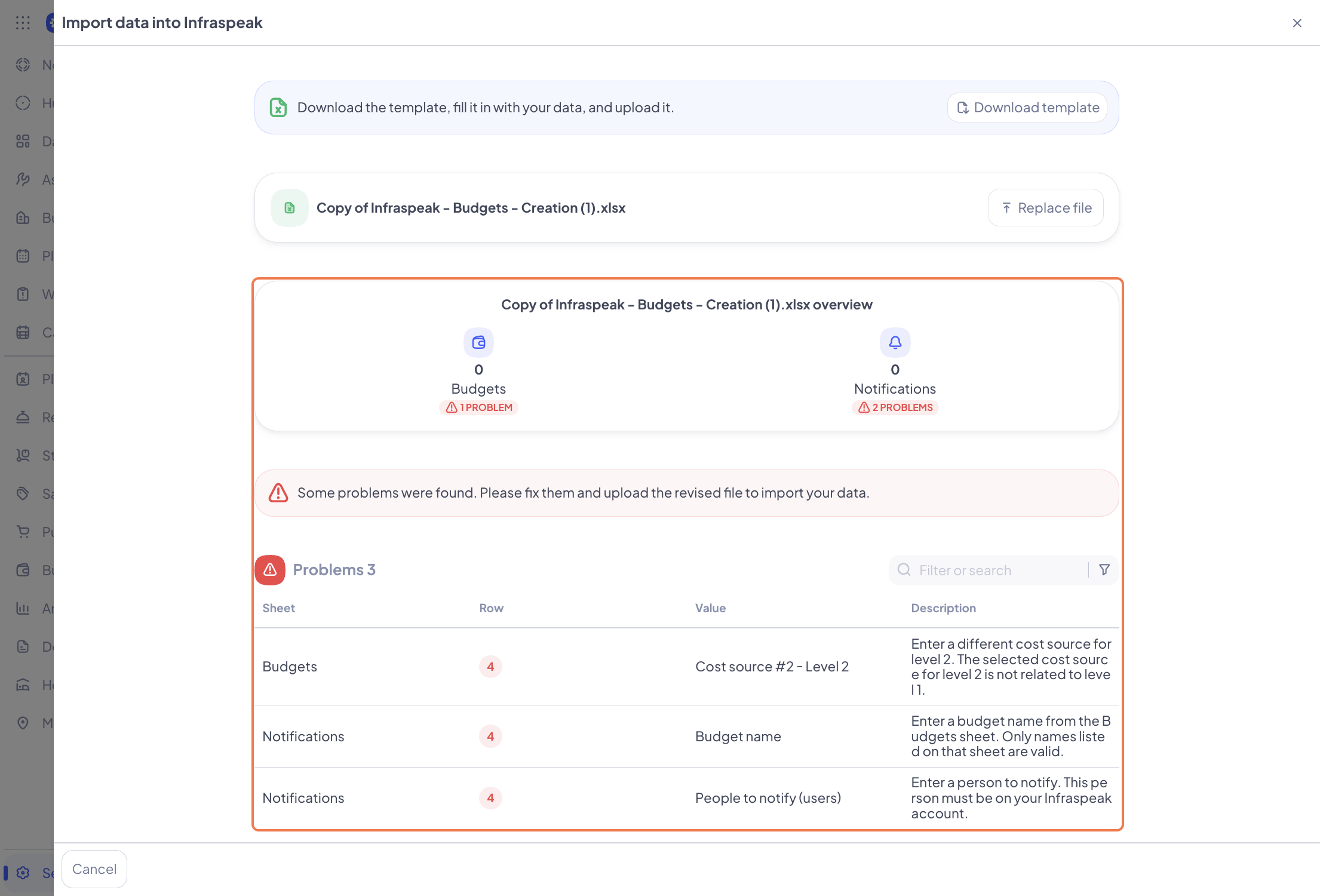Open the apps grid icon in sidebar
The width and height of the screenshot is (1320, 896).
(23, 23)
